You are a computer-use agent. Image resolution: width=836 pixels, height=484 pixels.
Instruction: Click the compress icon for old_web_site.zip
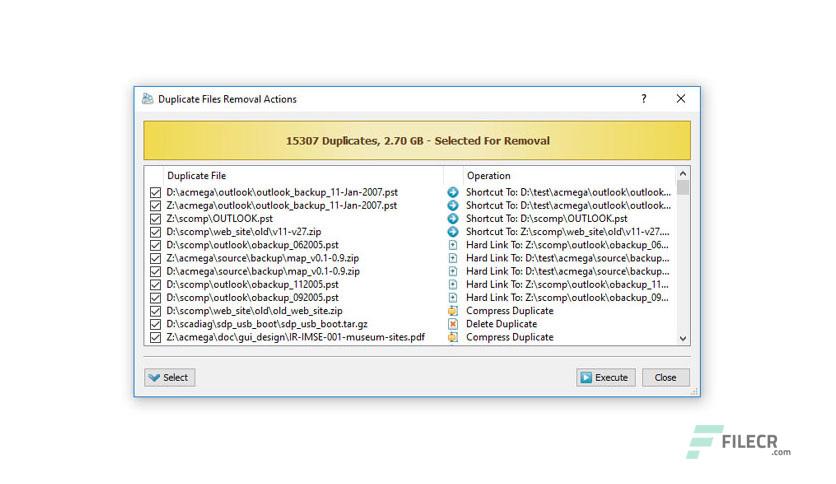pos(453,311)
